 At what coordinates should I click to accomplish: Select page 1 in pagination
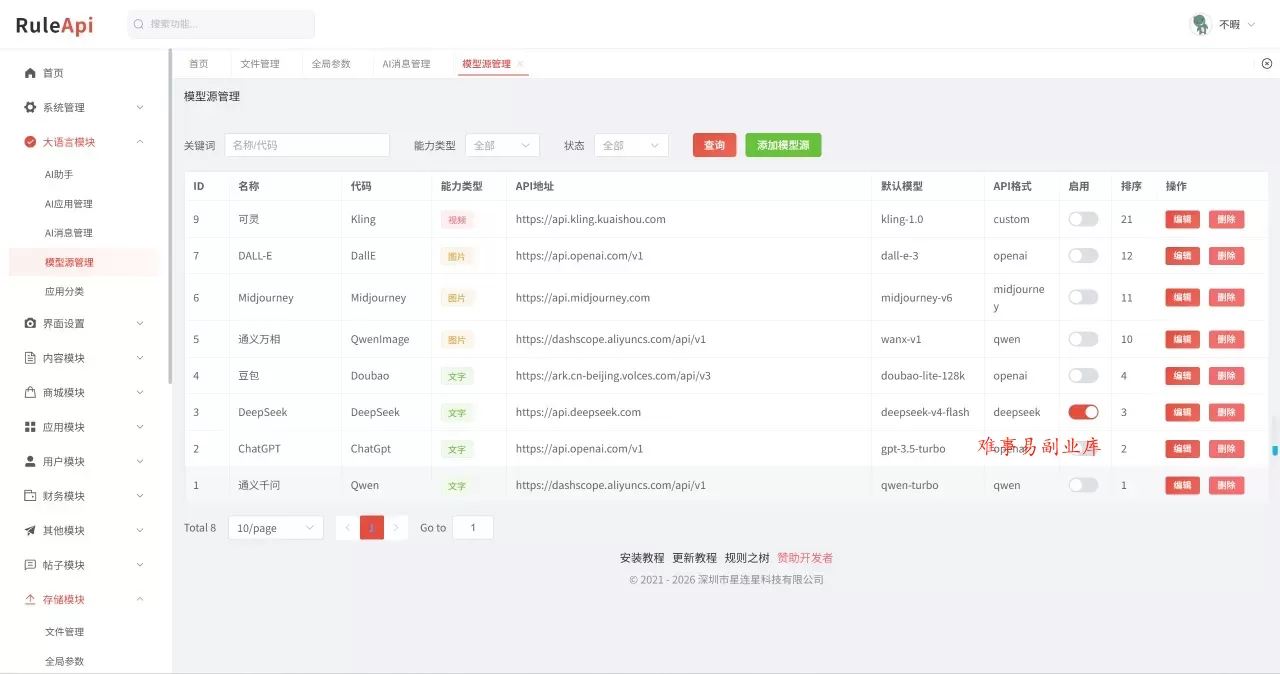[372, 527]
